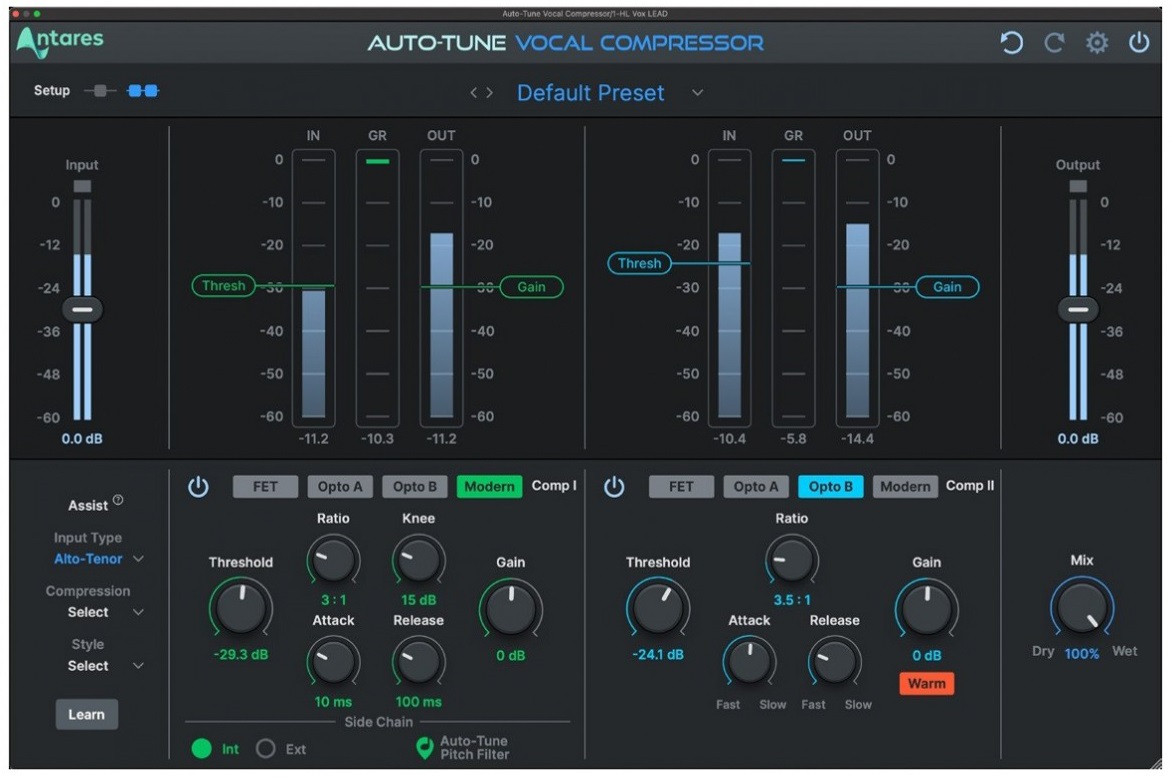Select Modern mode for Comp I
The width and height of the screenshot is (1172, 777).
coord(490,487)
